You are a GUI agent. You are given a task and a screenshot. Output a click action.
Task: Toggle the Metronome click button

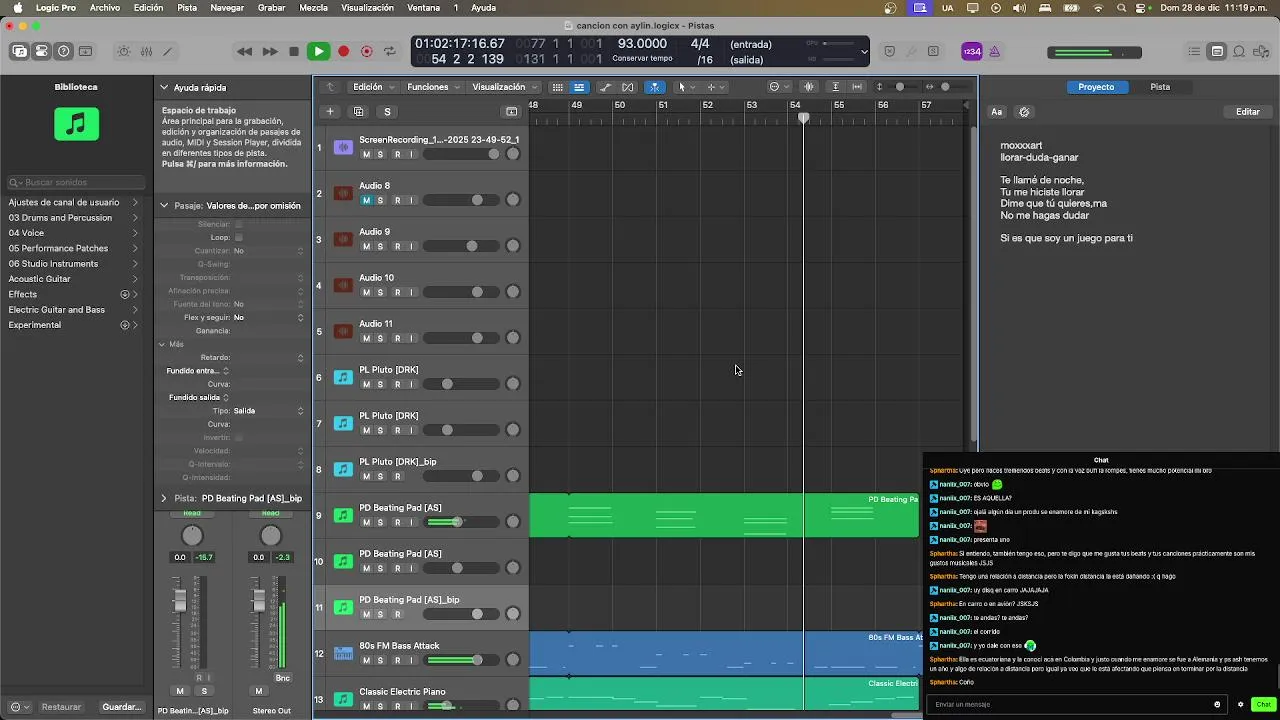[996, 52]
